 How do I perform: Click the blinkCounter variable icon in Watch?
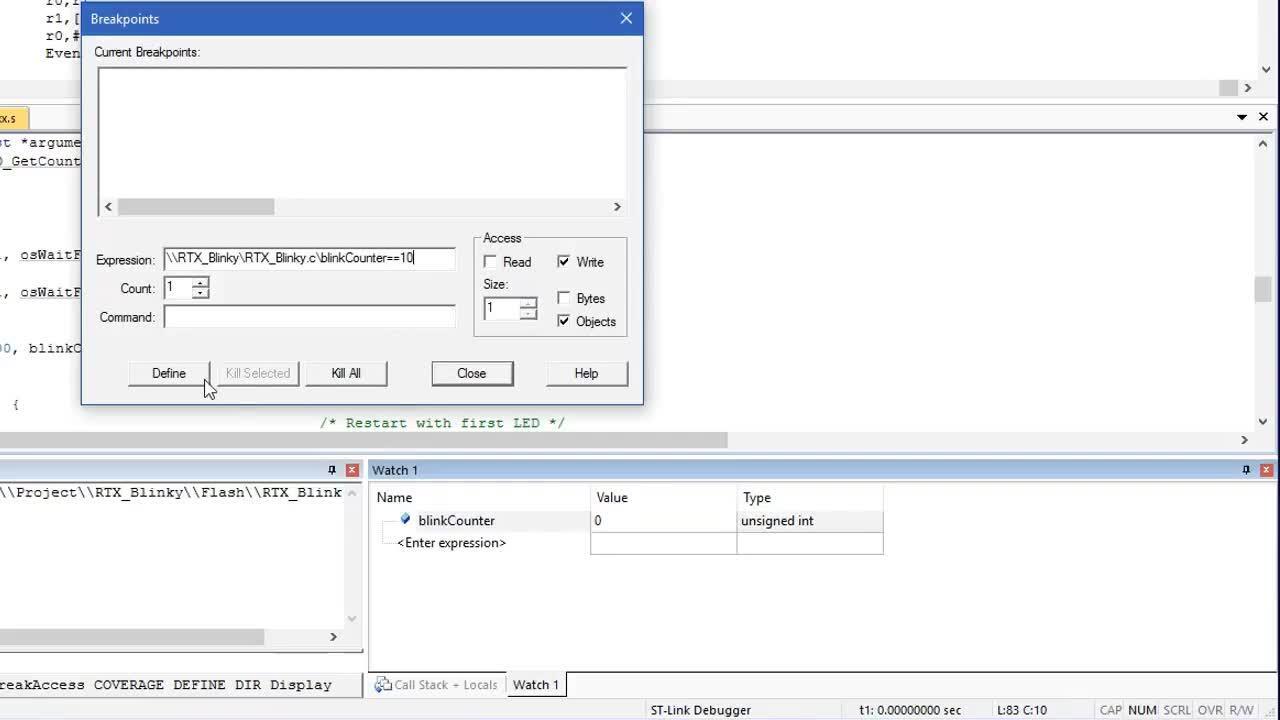405,520
